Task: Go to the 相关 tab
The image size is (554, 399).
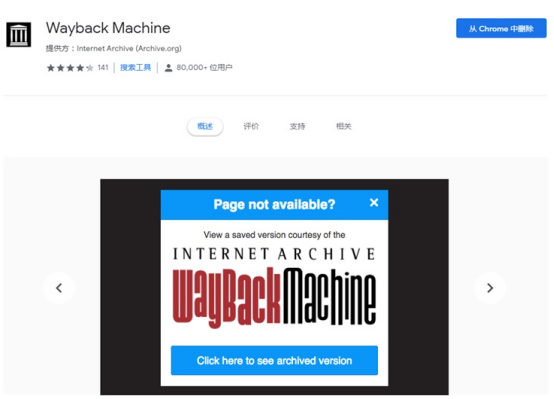Action: 343,126
